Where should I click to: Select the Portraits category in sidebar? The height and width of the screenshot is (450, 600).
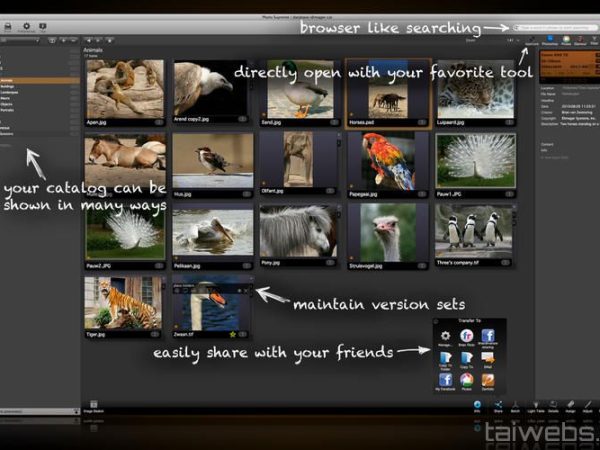[40, 110]
